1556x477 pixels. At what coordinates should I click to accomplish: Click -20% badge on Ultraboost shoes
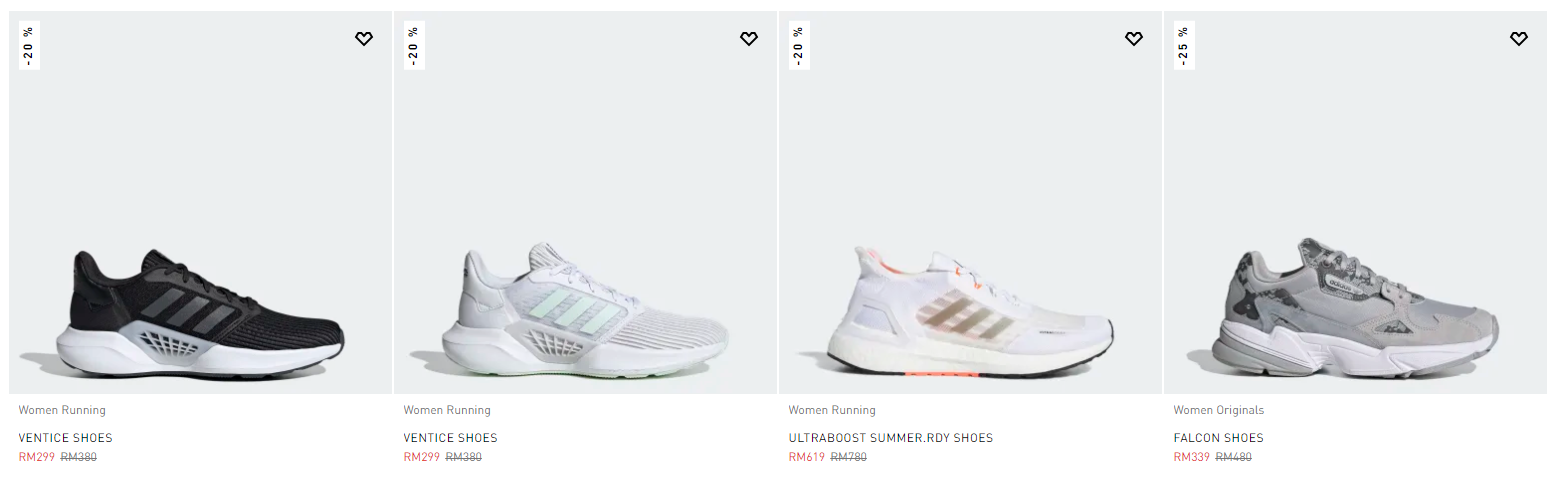tap(797, 45)
